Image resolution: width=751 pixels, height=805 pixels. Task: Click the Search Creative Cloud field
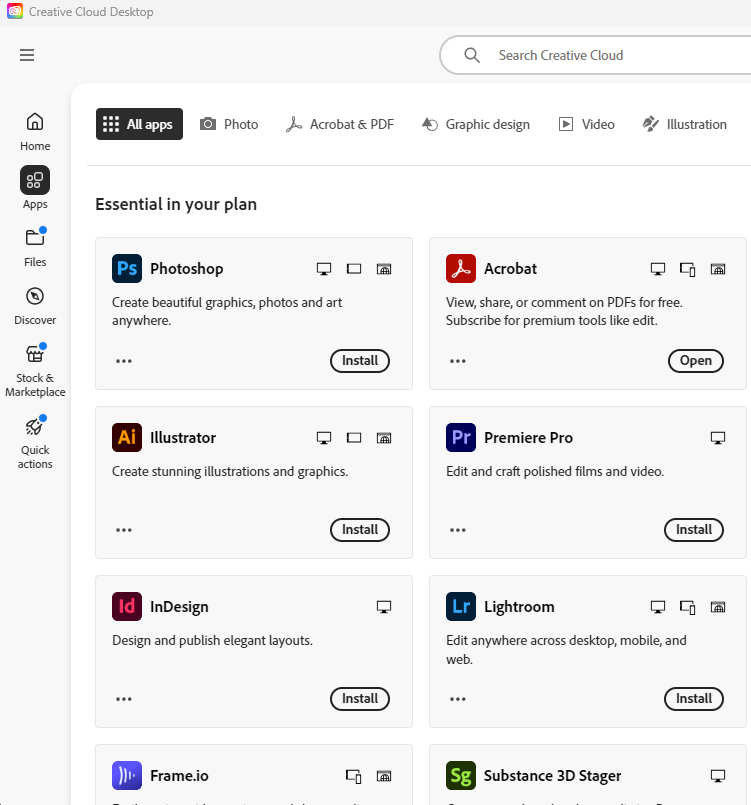tap(595, 55)
